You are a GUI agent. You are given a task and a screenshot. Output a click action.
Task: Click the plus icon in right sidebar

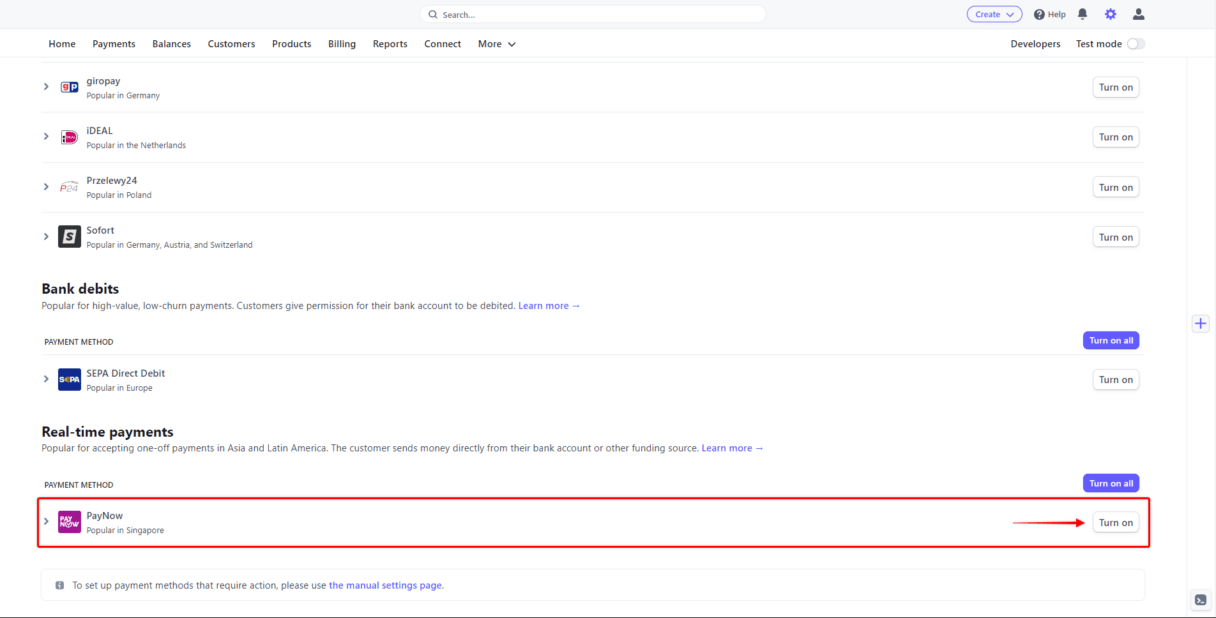(1201, 323)
